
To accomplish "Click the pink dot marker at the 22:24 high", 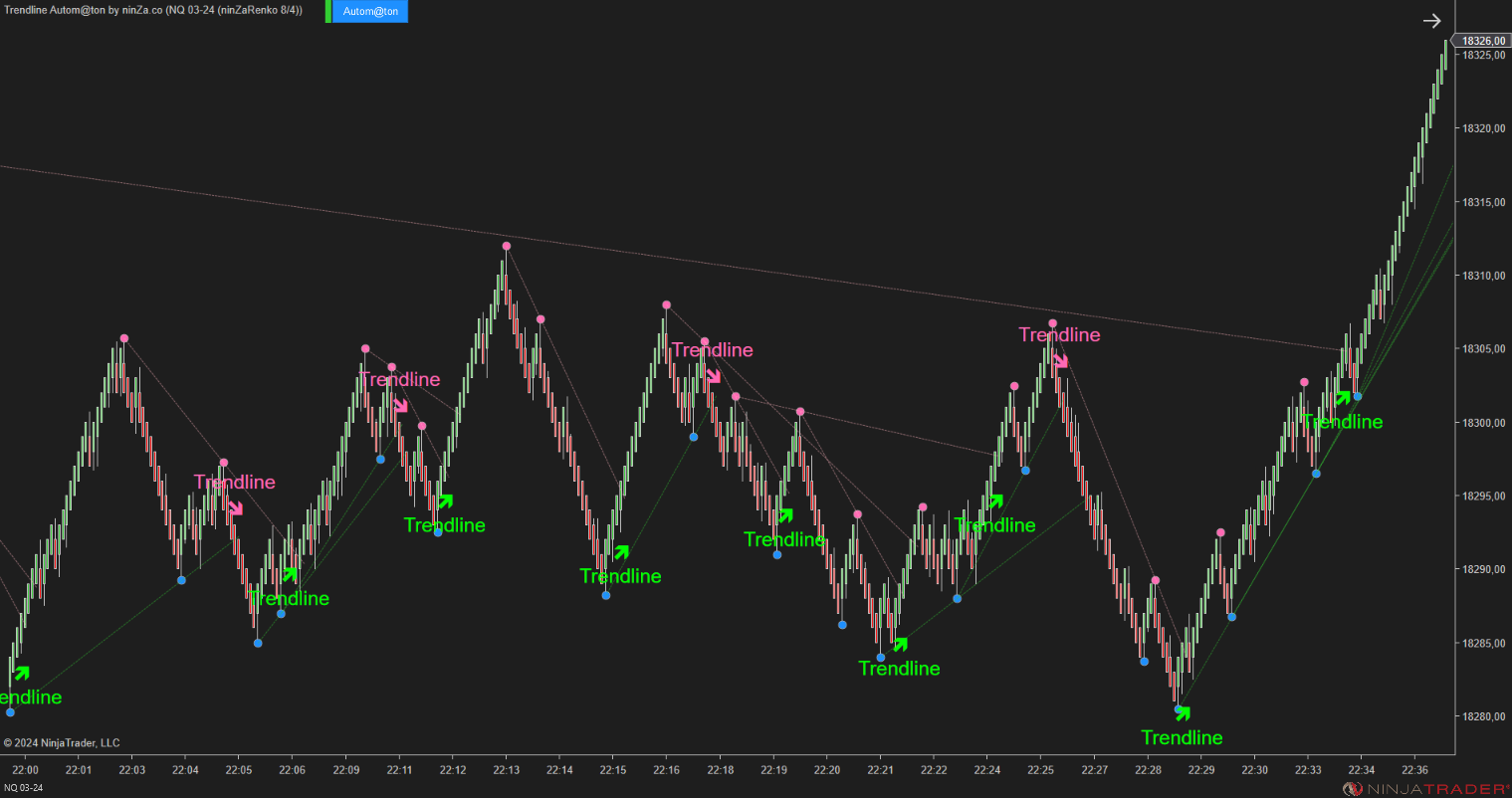I will 1013,384.
